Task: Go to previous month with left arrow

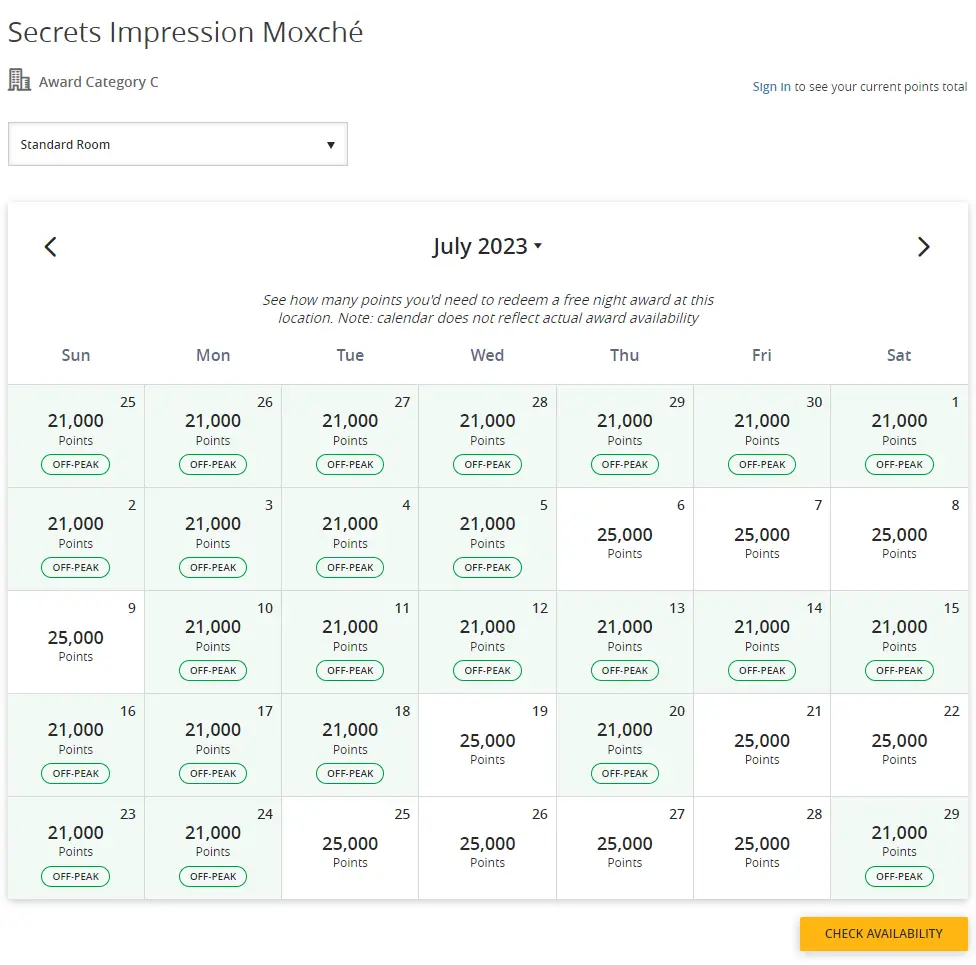Action: point(51,247)
